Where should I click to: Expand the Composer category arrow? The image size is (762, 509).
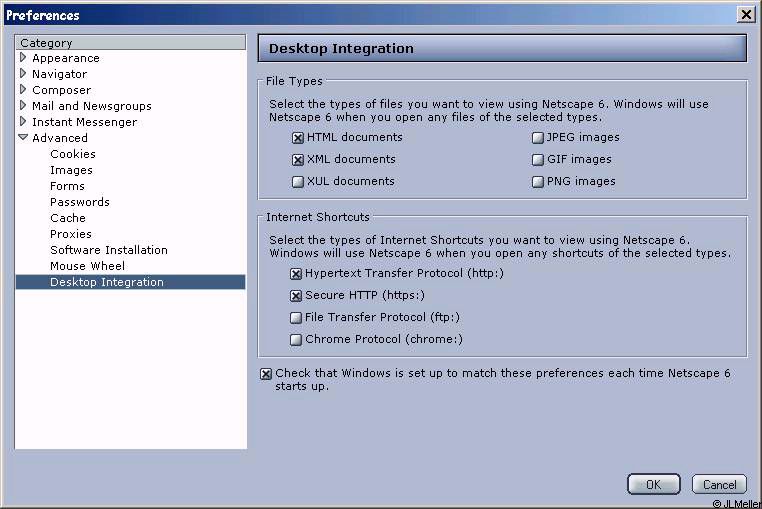click(23, 89)
